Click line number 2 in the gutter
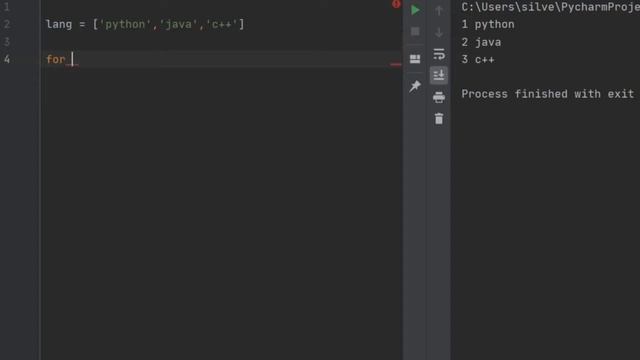 (7, 24)
